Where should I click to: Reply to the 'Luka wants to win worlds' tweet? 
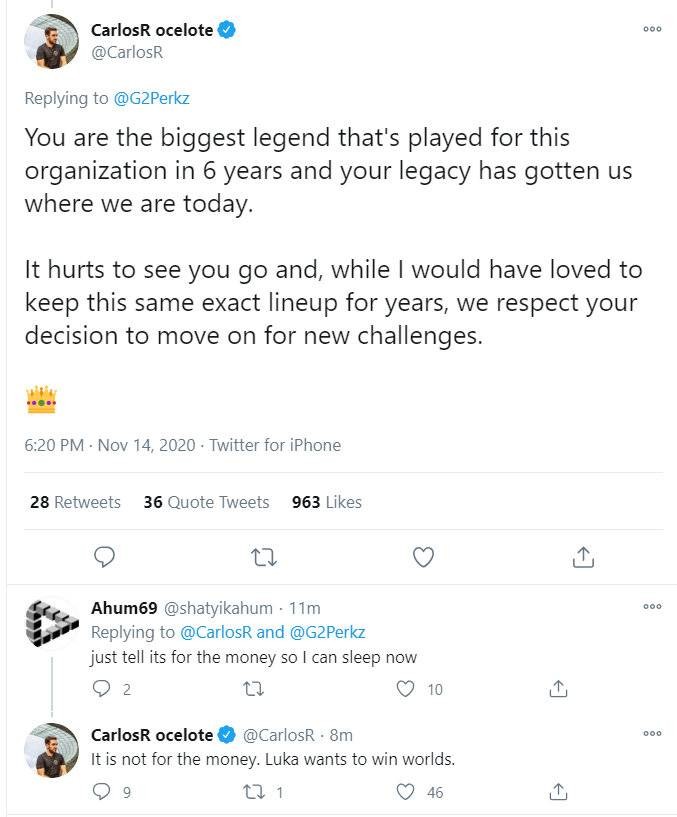click(x=101, y=792)
